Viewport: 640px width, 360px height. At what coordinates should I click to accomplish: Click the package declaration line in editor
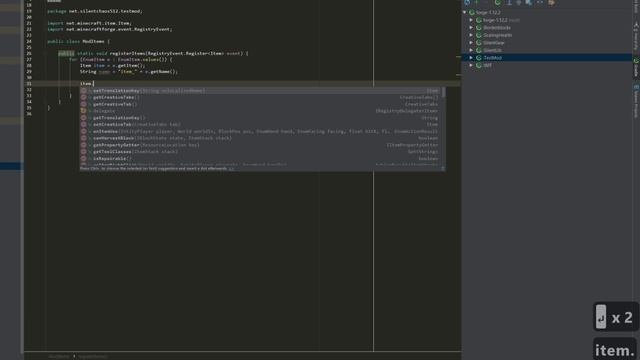[95, 11]
